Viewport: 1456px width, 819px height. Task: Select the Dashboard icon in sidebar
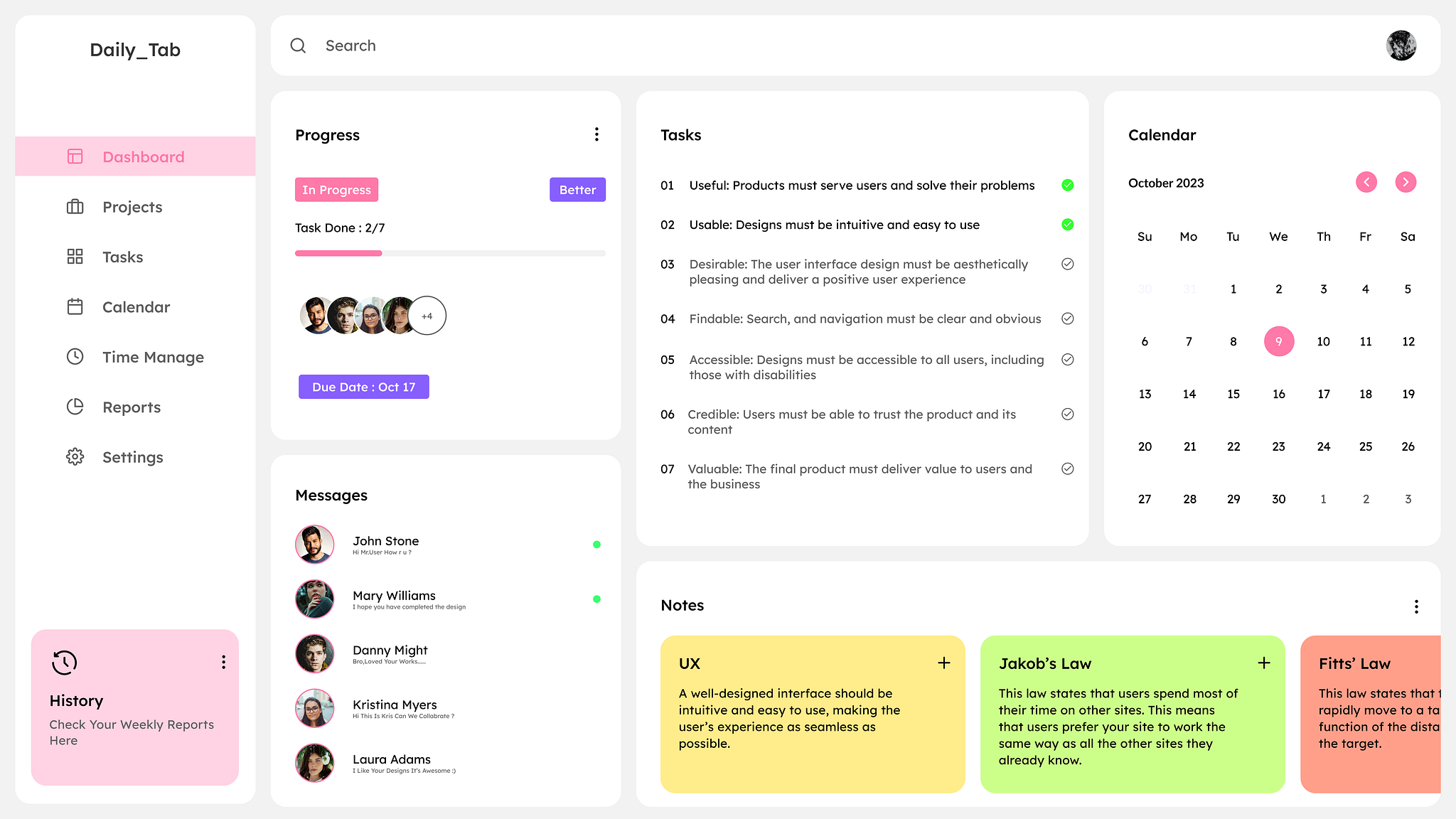[x=75, y=156]
